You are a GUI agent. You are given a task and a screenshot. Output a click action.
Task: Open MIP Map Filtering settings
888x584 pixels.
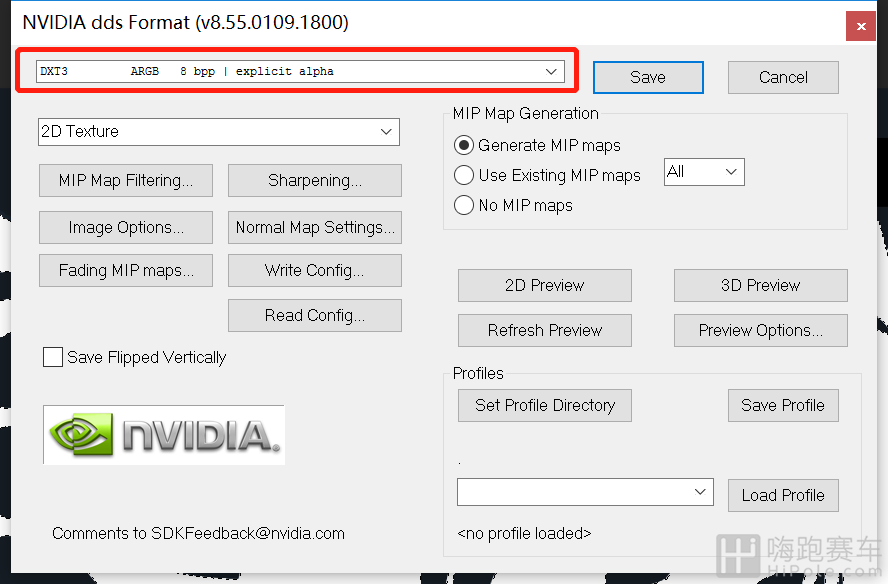click(x=126, y=181)
